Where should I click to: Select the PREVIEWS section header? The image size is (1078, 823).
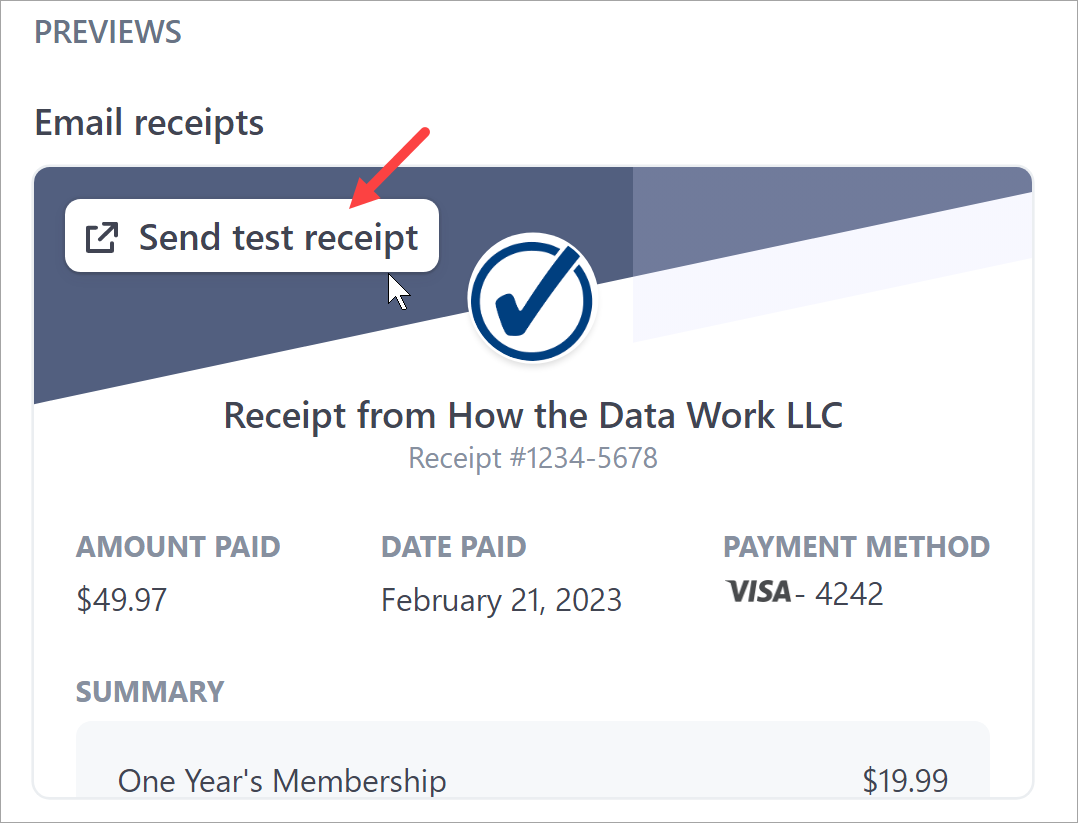point(108,32)
